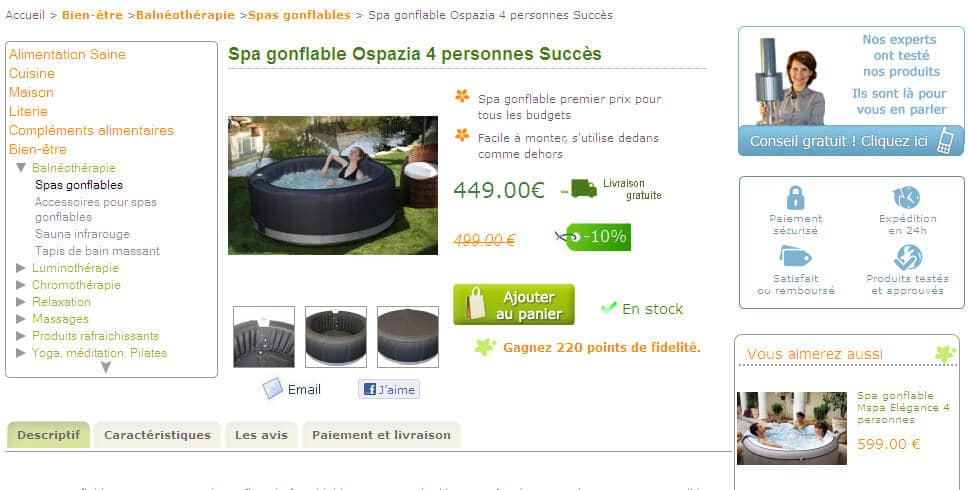Click the Satisfait ou remboursé tag icon
Screen dimensions: 968x490
[795, 256]
